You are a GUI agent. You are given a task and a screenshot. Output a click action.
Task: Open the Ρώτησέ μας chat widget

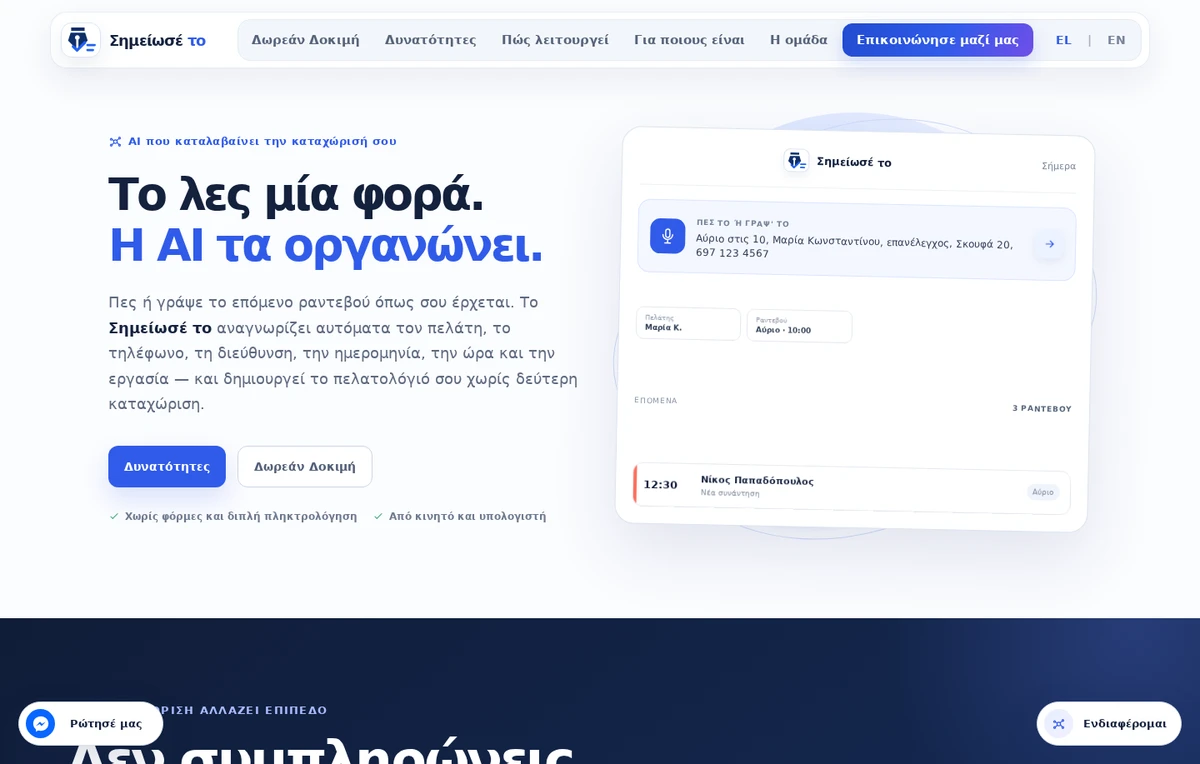[91, 723]
